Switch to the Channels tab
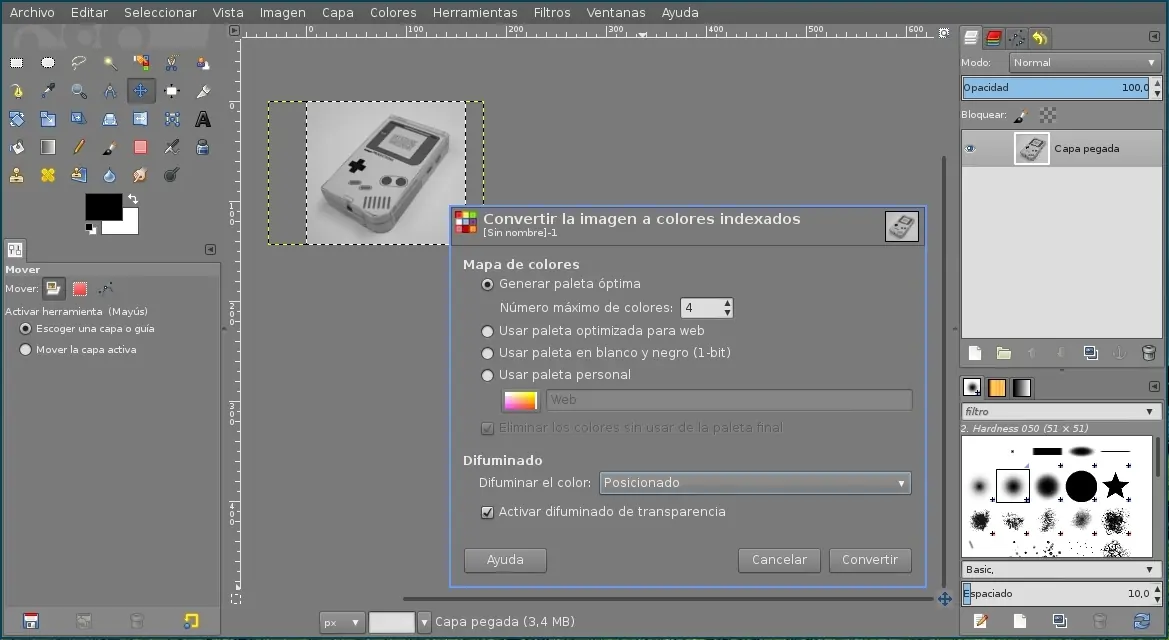 click(x=994, y=38)
